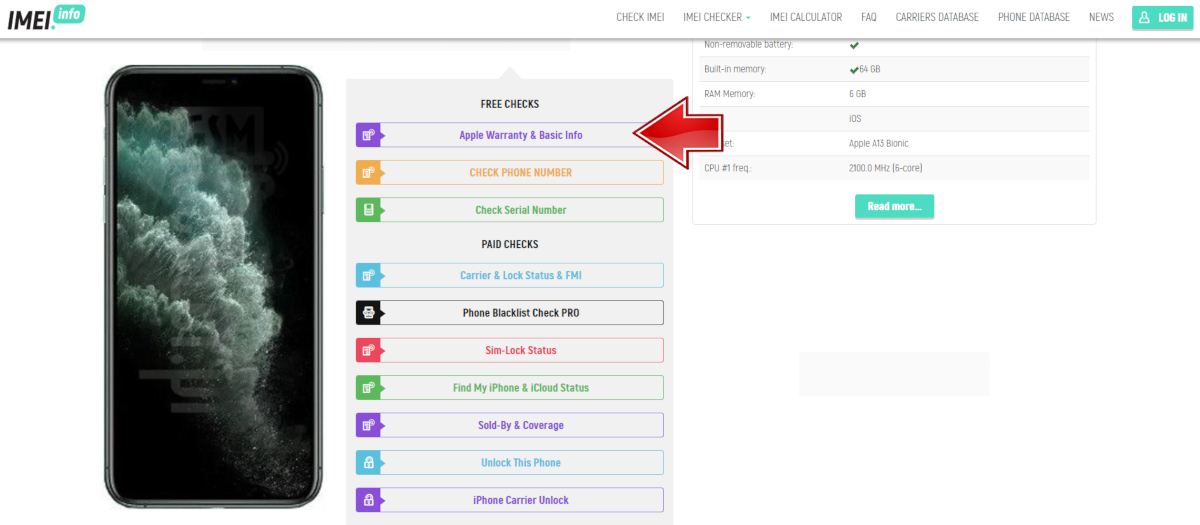Click the 6 GB RAM value
The height and width of the screenshot is (525, 1200).
click(857, 94)
